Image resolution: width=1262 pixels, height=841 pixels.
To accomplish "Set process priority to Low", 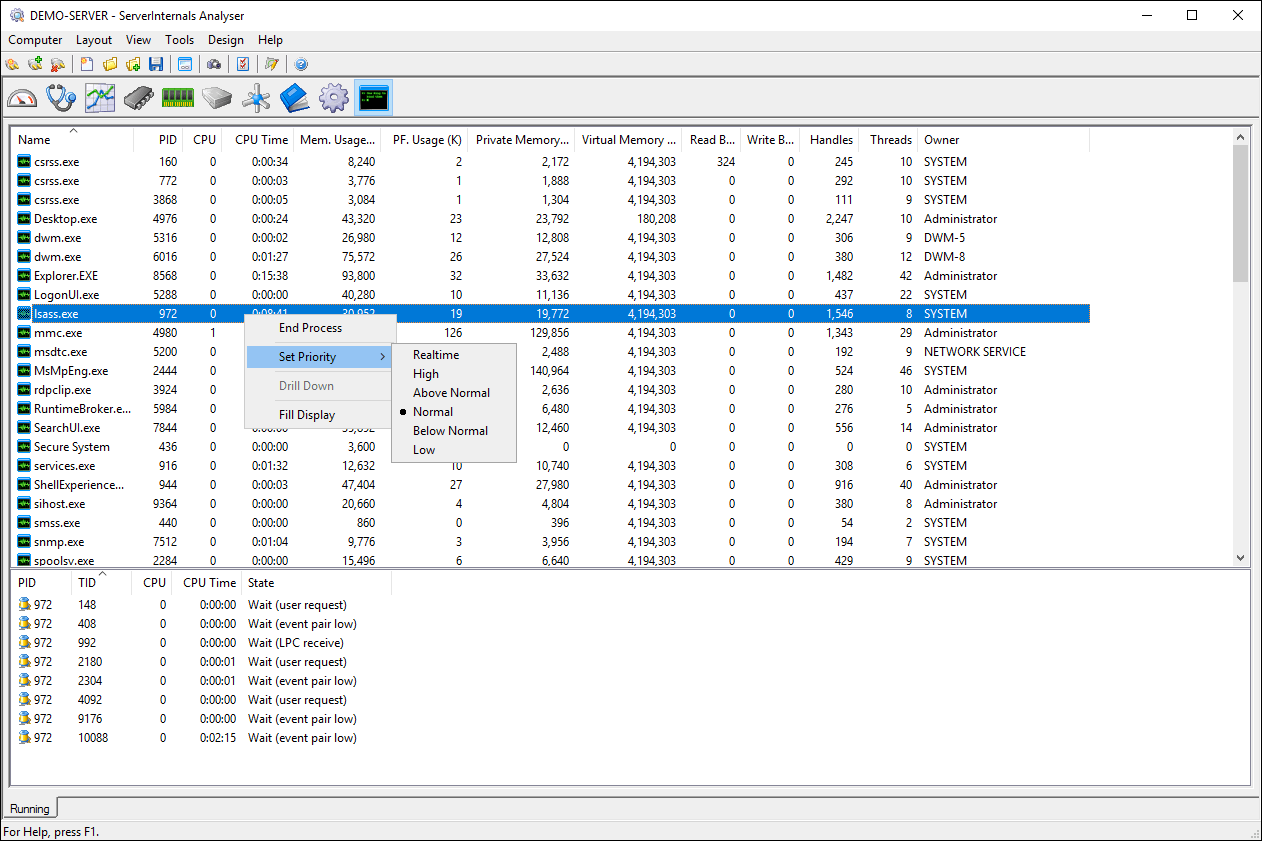I will [x=424, y=450].
